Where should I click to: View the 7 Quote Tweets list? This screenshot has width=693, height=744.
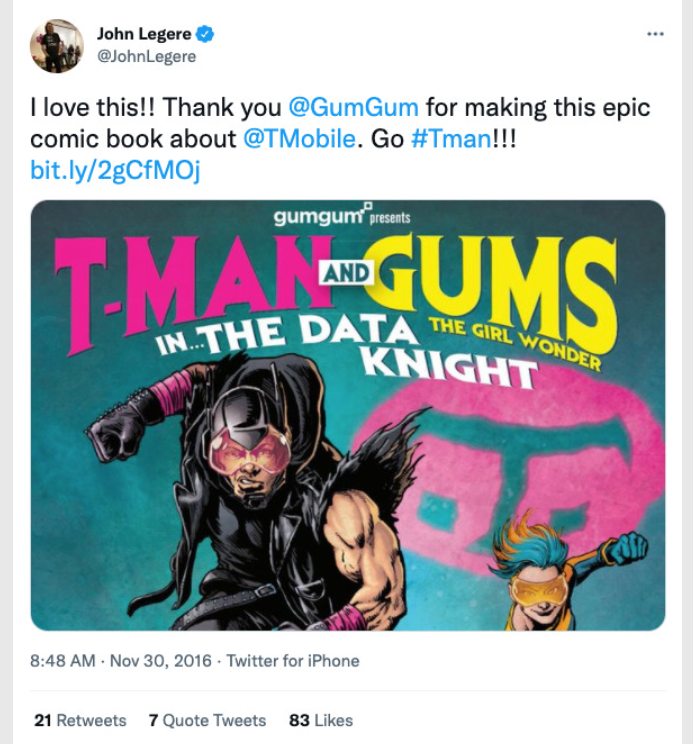click(207, 720)
